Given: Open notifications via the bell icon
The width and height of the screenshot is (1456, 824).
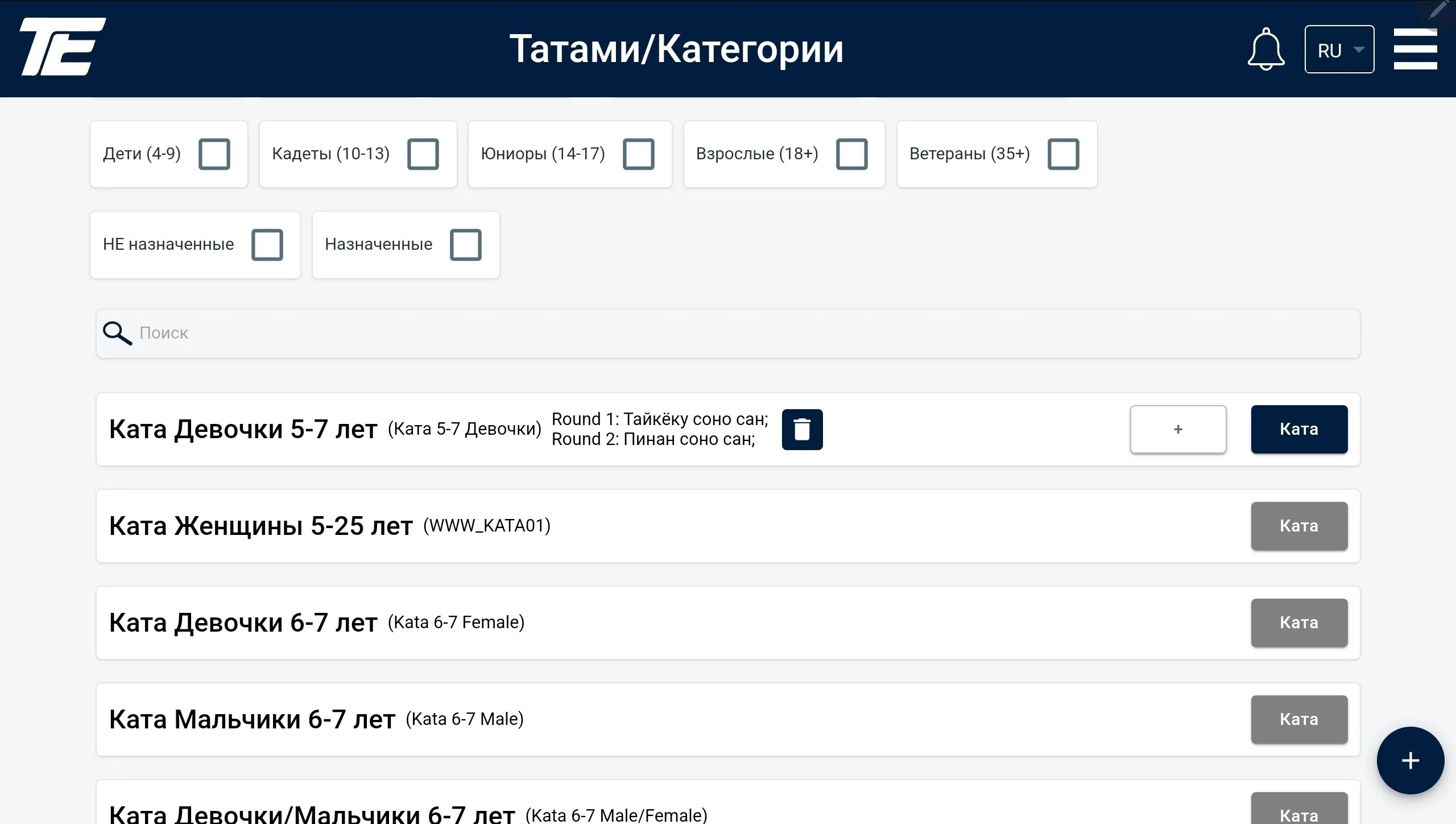Looking at the screenshot, I should pos(1265,49).
